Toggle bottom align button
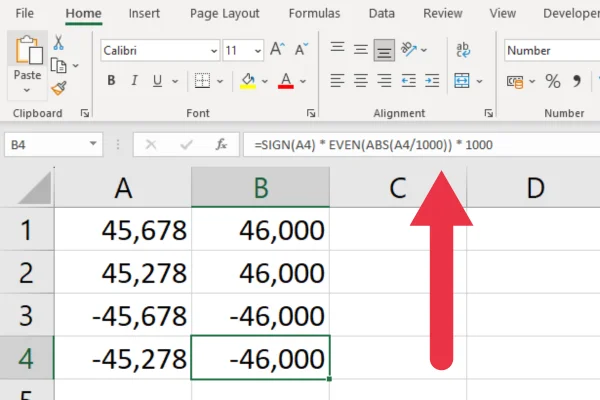The height and width of the screenshot is (400, 600). (x=384, y=50)
